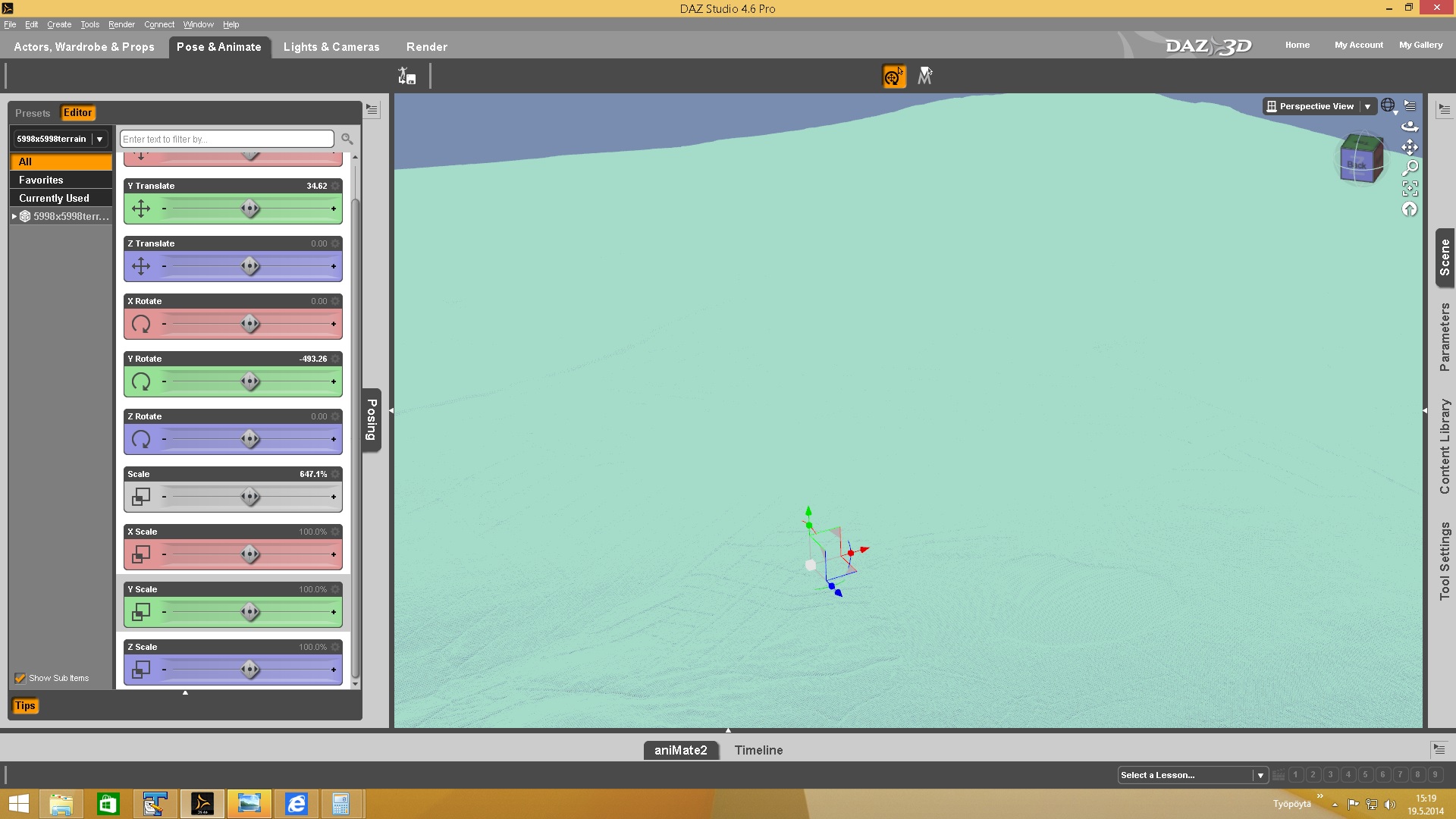Click the Scale property gear icon
The width and height of the screenshot is (1456, 819).
coord(335,474)
